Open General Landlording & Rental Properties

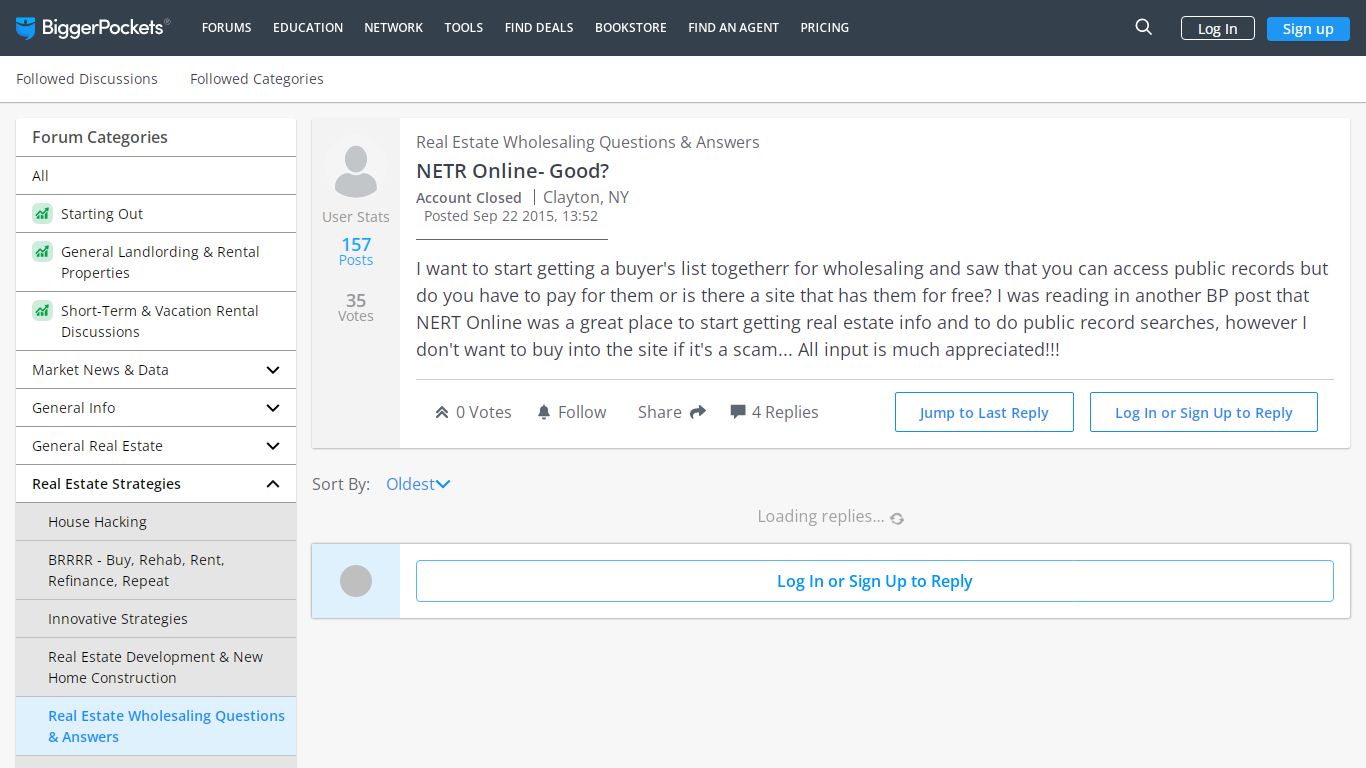(156, 262)
